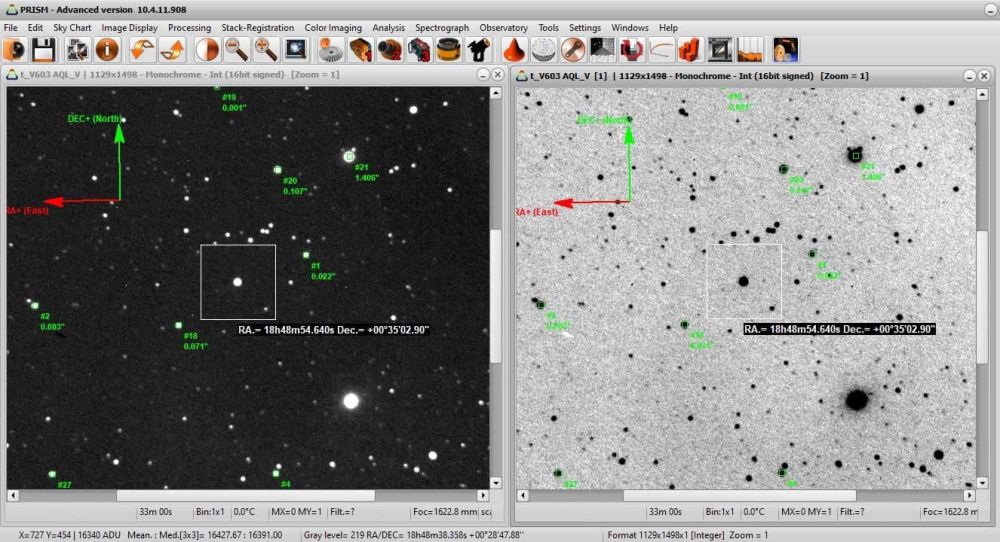Viewport: 1000px width, 542px height.
Task: Click the Undo arrow toolbar icon
Action: [x=142, y=49]
